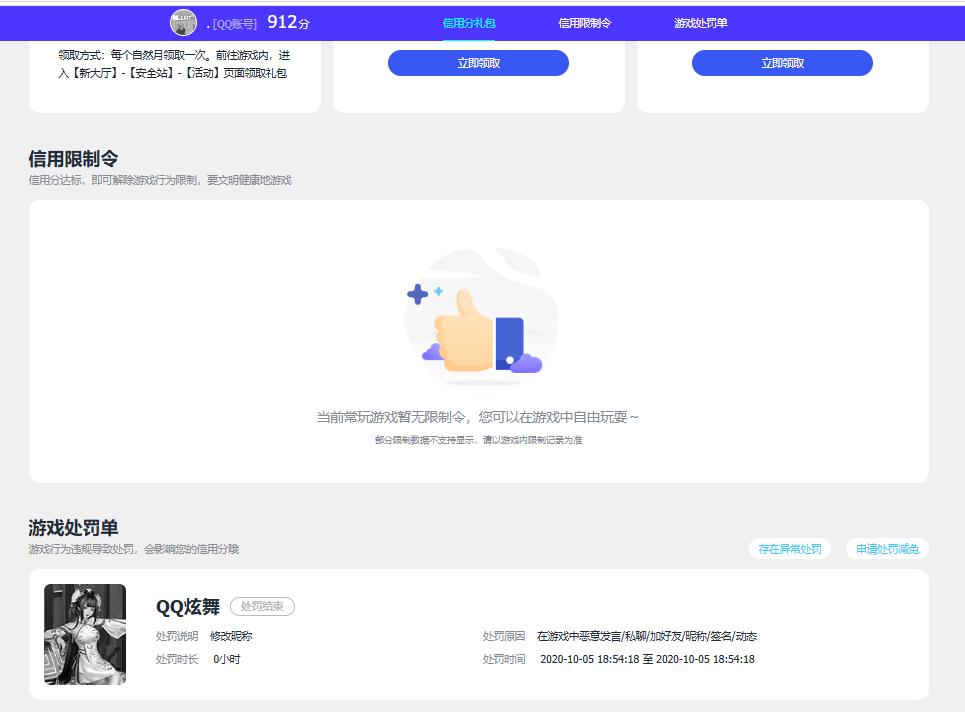Click the 处罚结束 status badge
Image resolution: width=965 pixels, height=712 pixels.
tap(262, 606)
